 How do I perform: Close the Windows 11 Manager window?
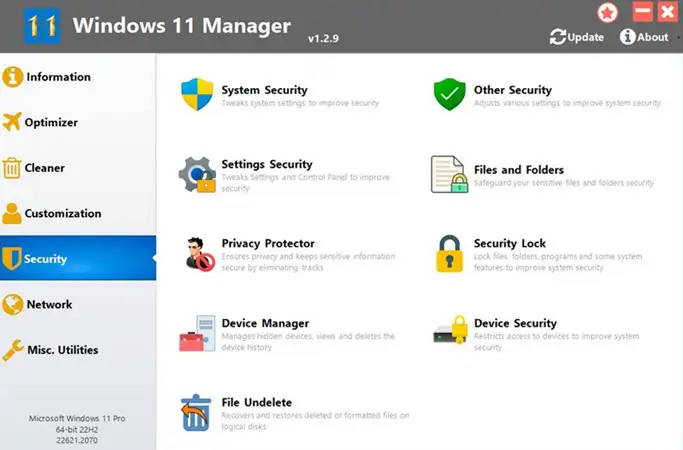coord(668,11)
